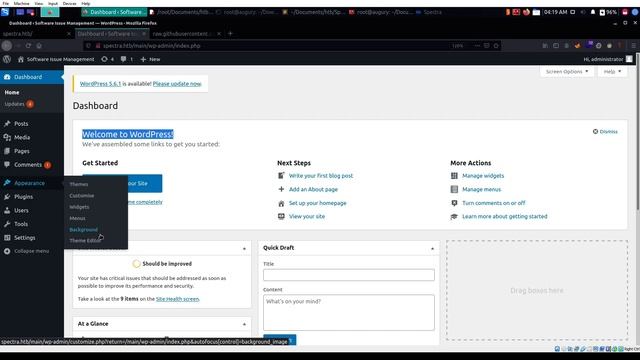640x360 pixels.
Task: Click the Quick Draft Title field
Action: [349, 275]
